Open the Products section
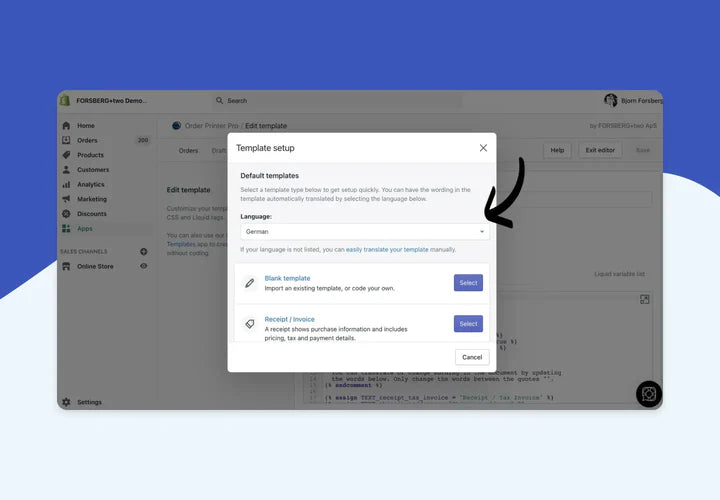The image size is (720, 500). click(90, 155)
